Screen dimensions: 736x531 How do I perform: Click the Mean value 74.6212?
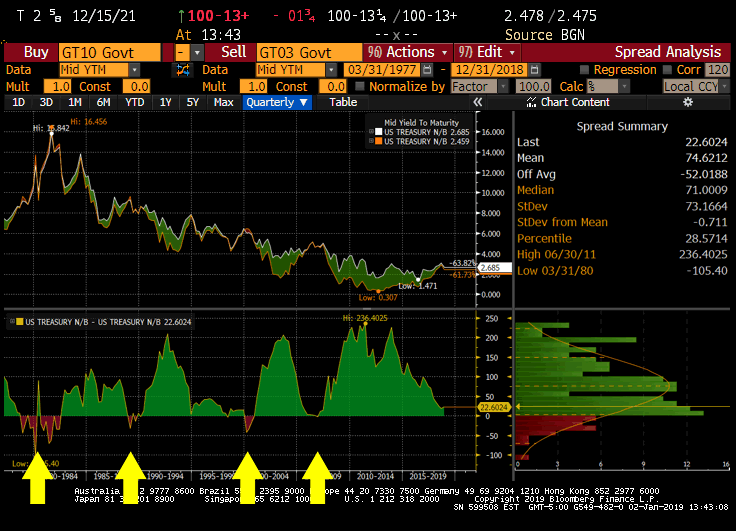pos(706,158)
